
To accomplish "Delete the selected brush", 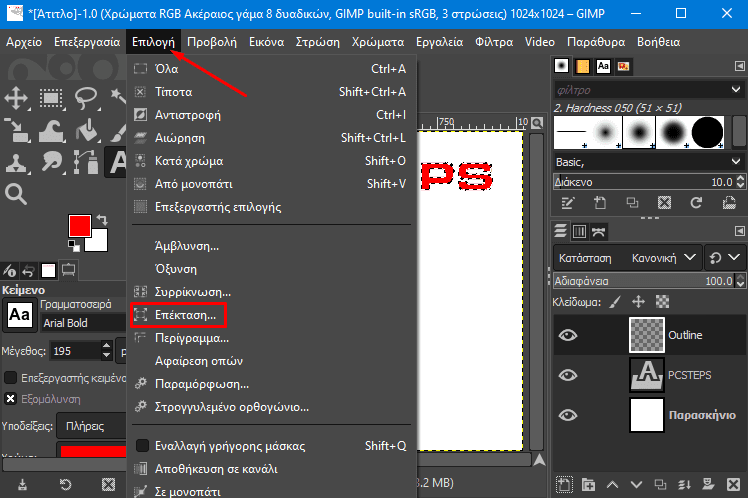I will 664,203.
